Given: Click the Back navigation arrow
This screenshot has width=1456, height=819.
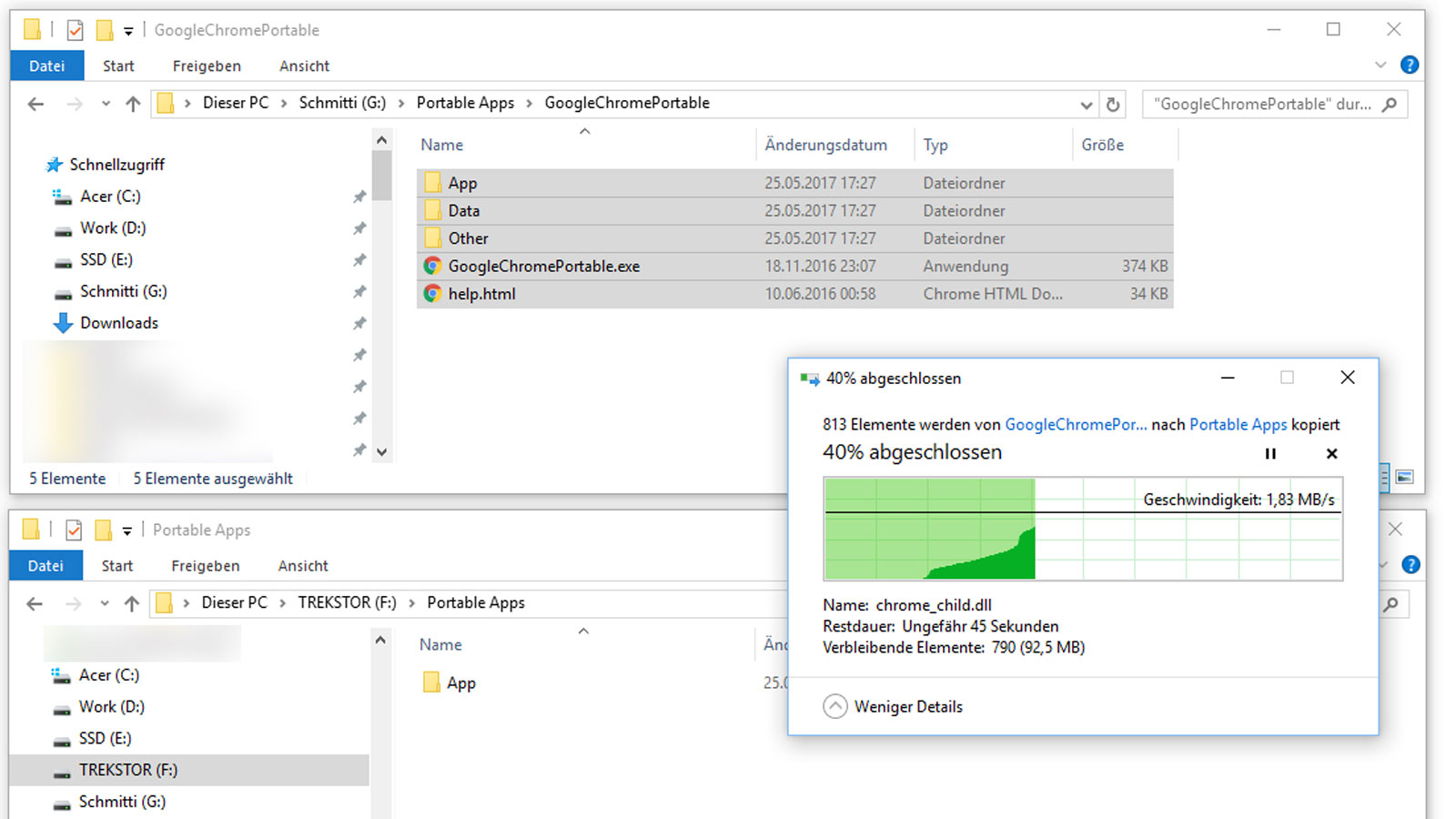Looking at the screenshot, I should (x=35, y=104).
